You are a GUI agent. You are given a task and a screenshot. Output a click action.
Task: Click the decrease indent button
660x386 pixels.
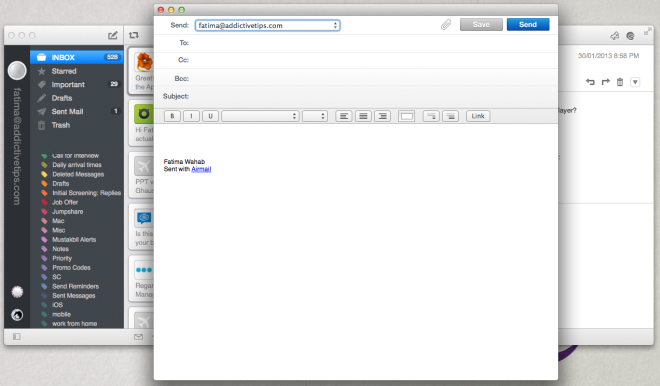431,116
